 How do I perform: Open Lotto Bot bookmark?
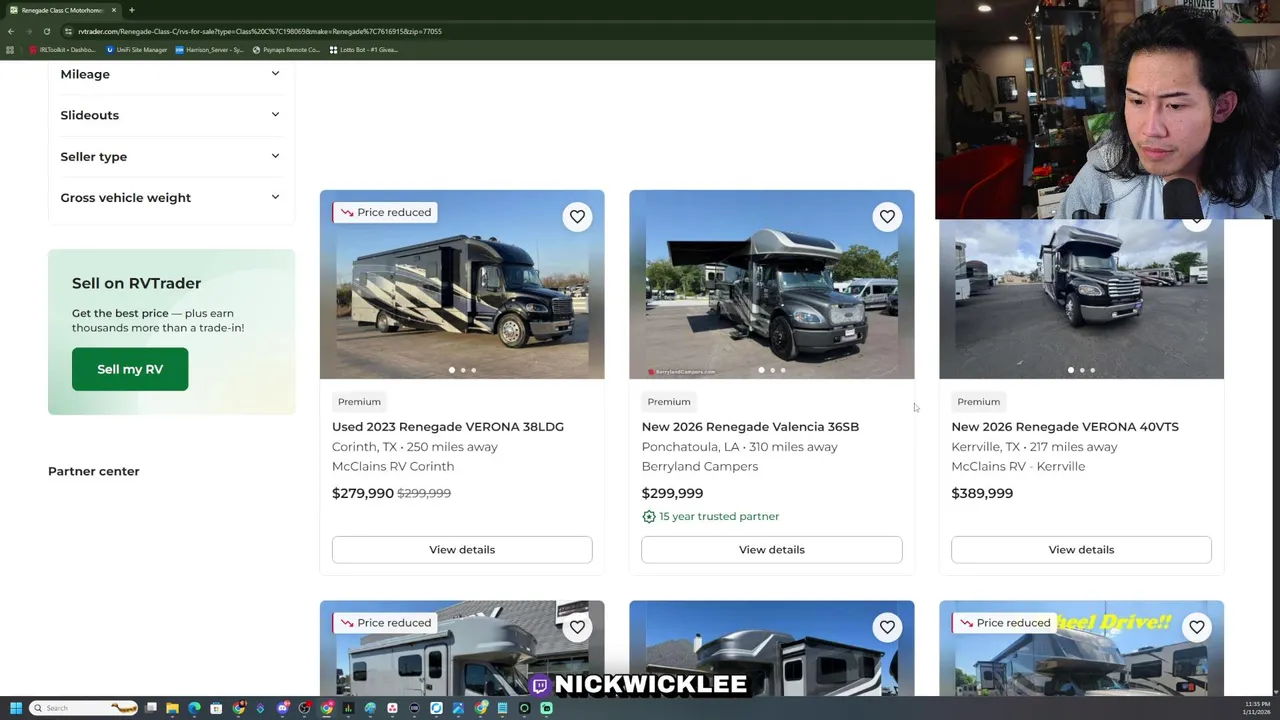[x=364, y=49]
